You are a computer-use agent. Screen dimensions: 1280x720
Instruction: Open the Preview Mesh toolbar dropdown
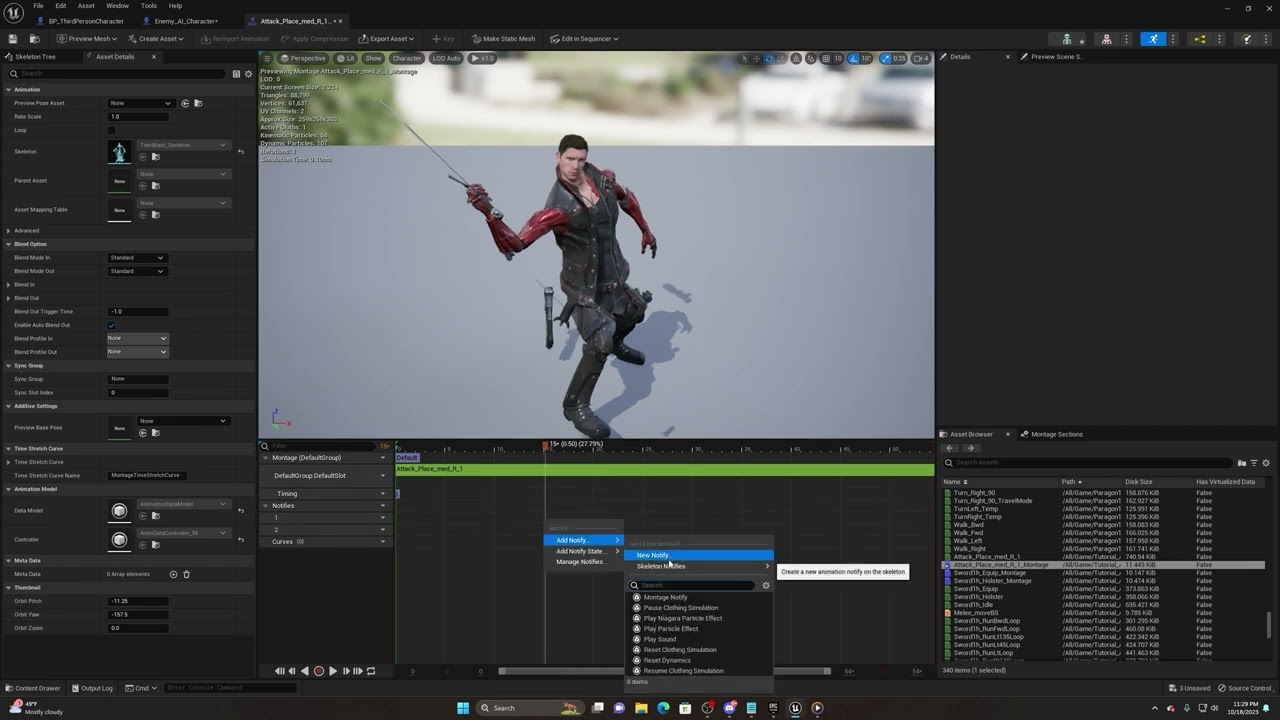tap(87, 39)
